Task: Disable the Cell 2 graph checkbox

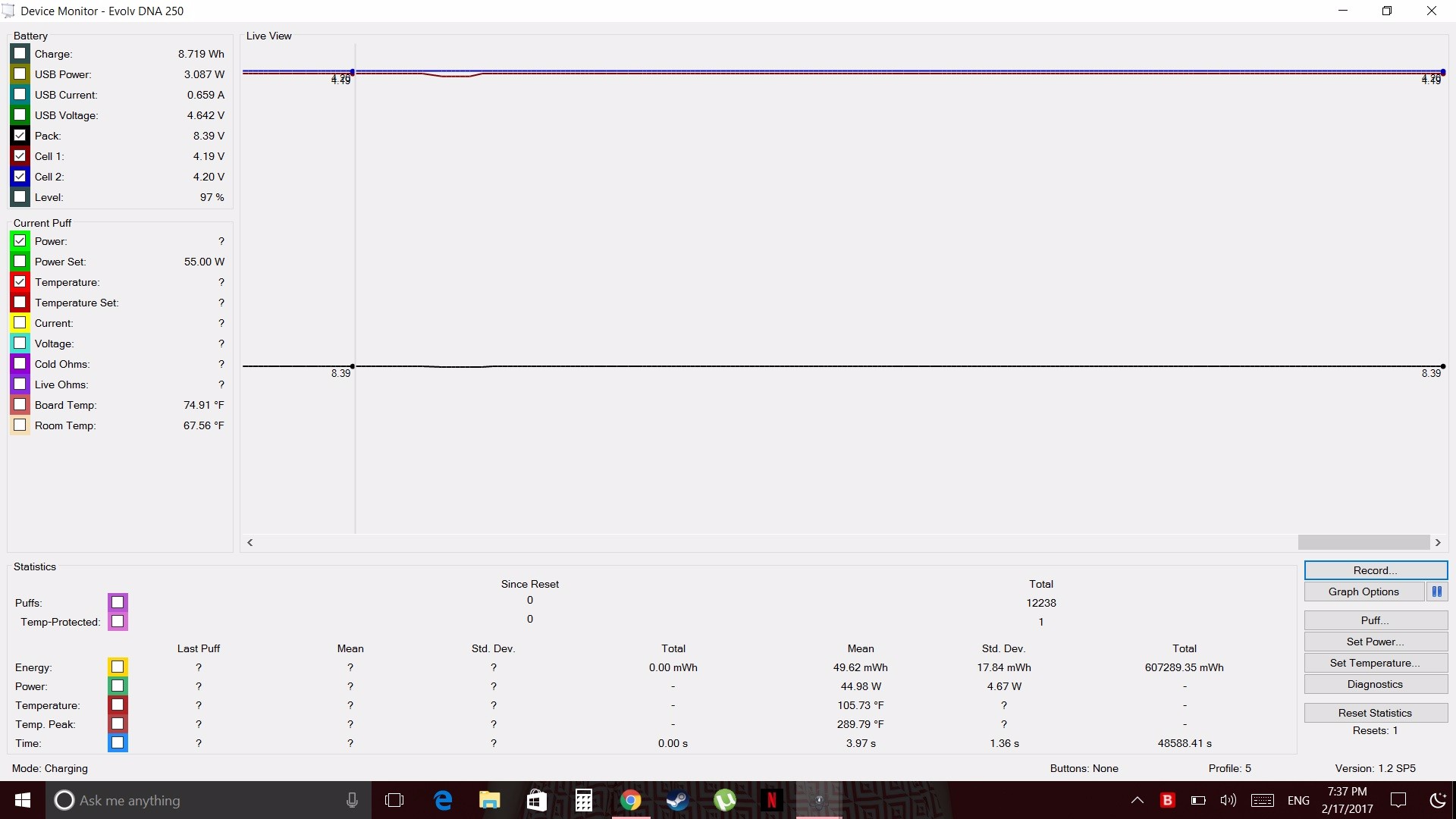Action: pos(20,177)
